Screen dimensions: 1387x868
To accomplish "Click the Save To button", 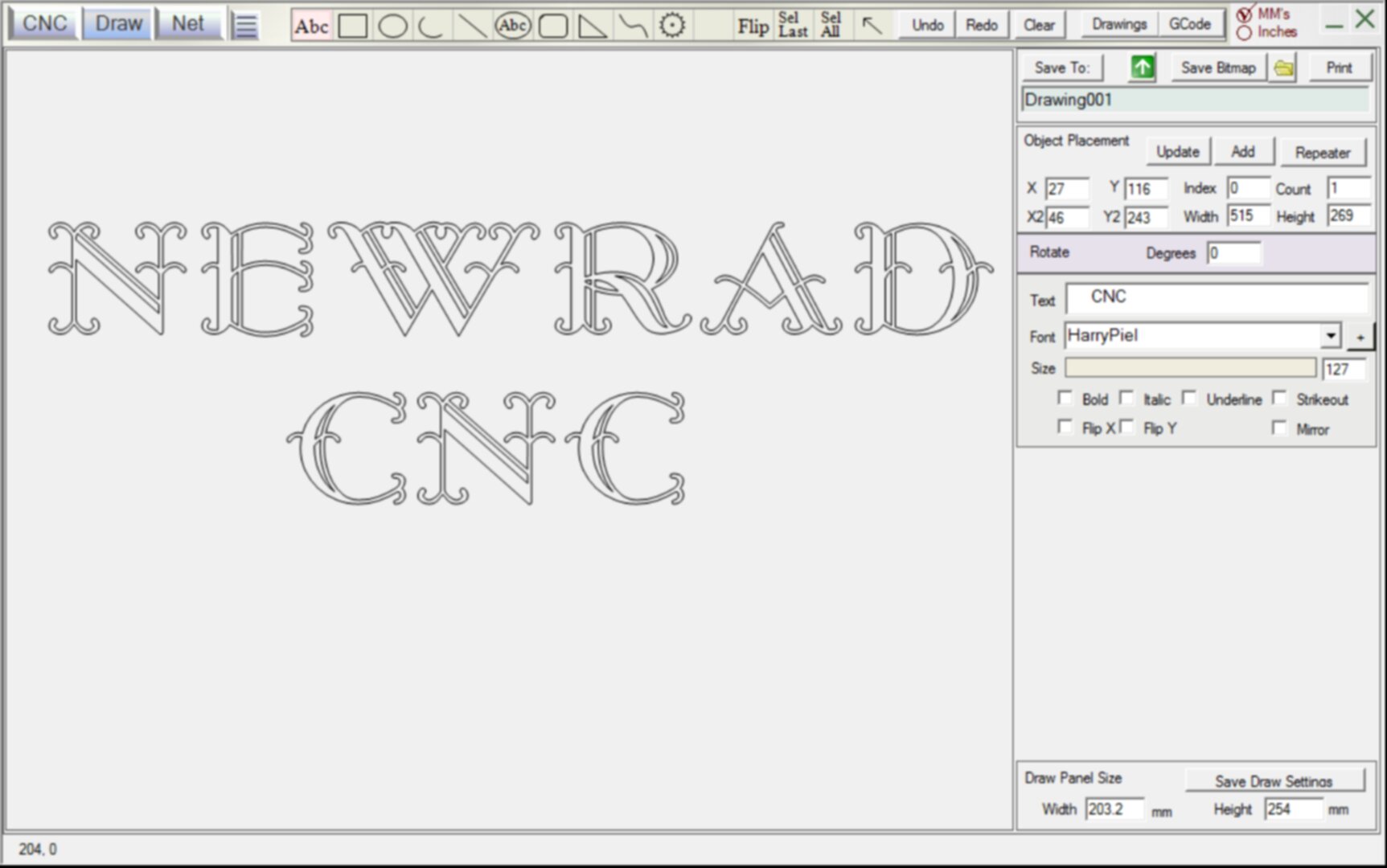I will pyautogui.click(x=1062, y=68).
